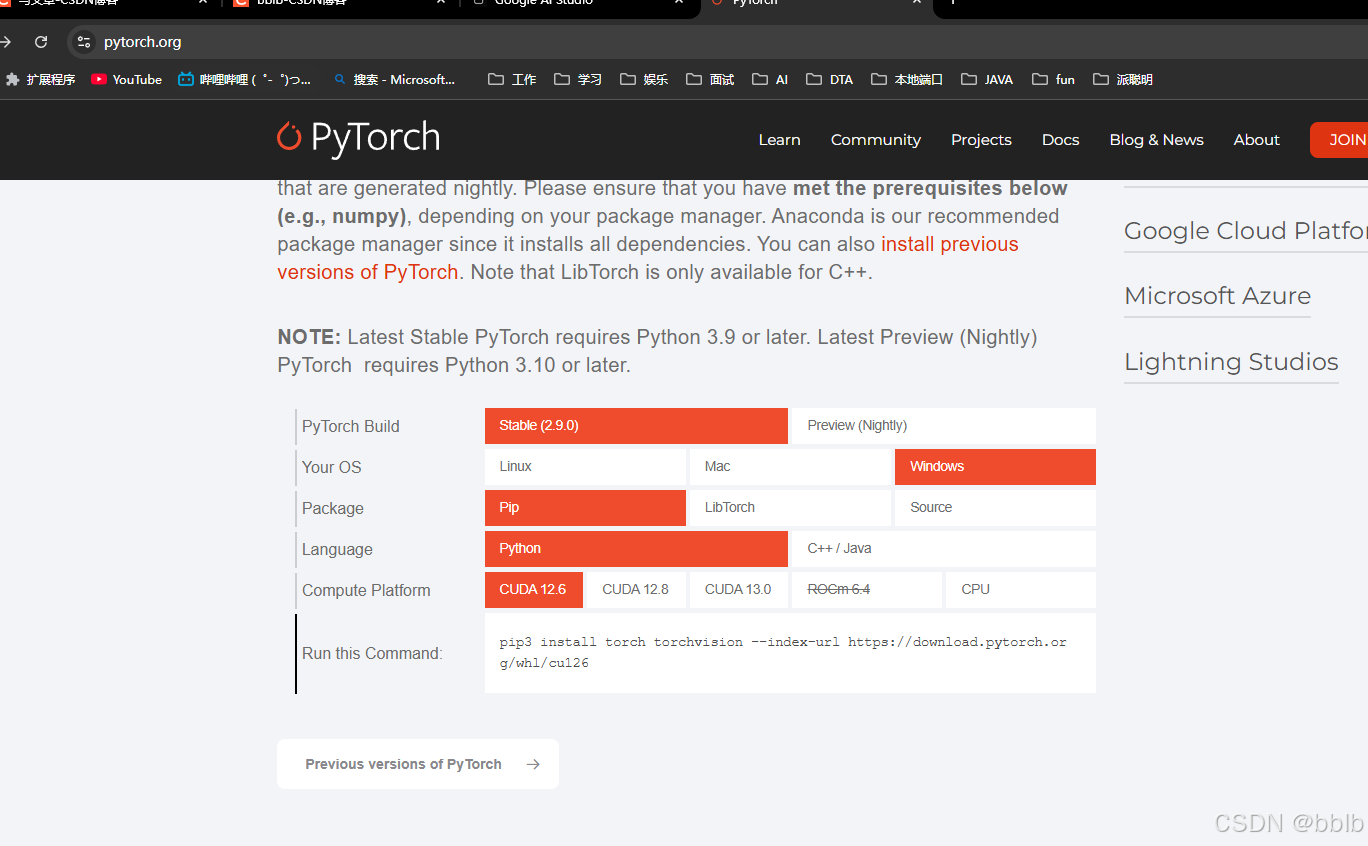This screenshot has height=846, width=1368.
Task: Click the pip3 install command text
Action: [x=783, y=652]
